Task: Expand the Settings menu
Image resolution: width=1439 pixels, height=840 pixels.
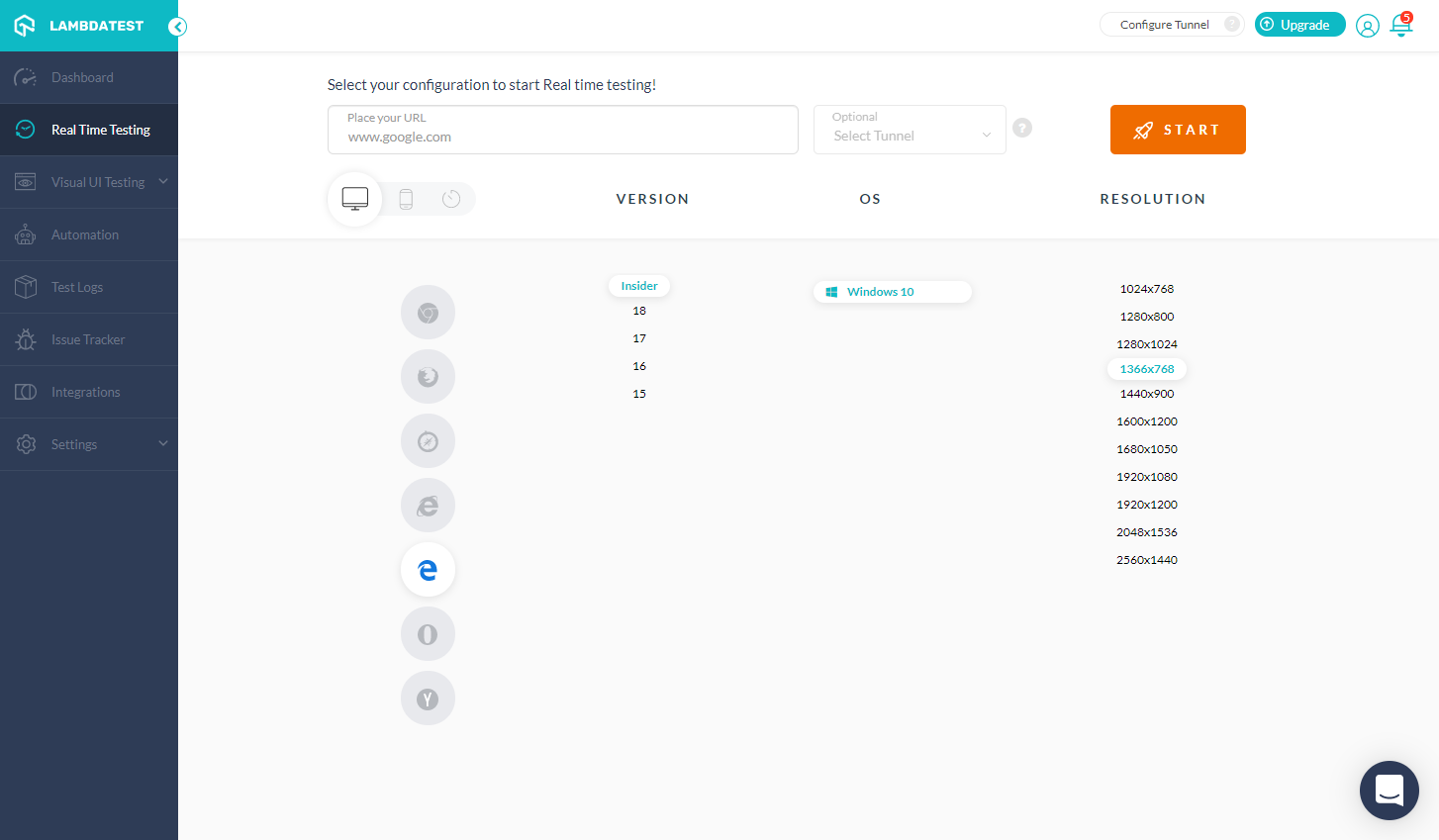Action: [x=89, y=444]
